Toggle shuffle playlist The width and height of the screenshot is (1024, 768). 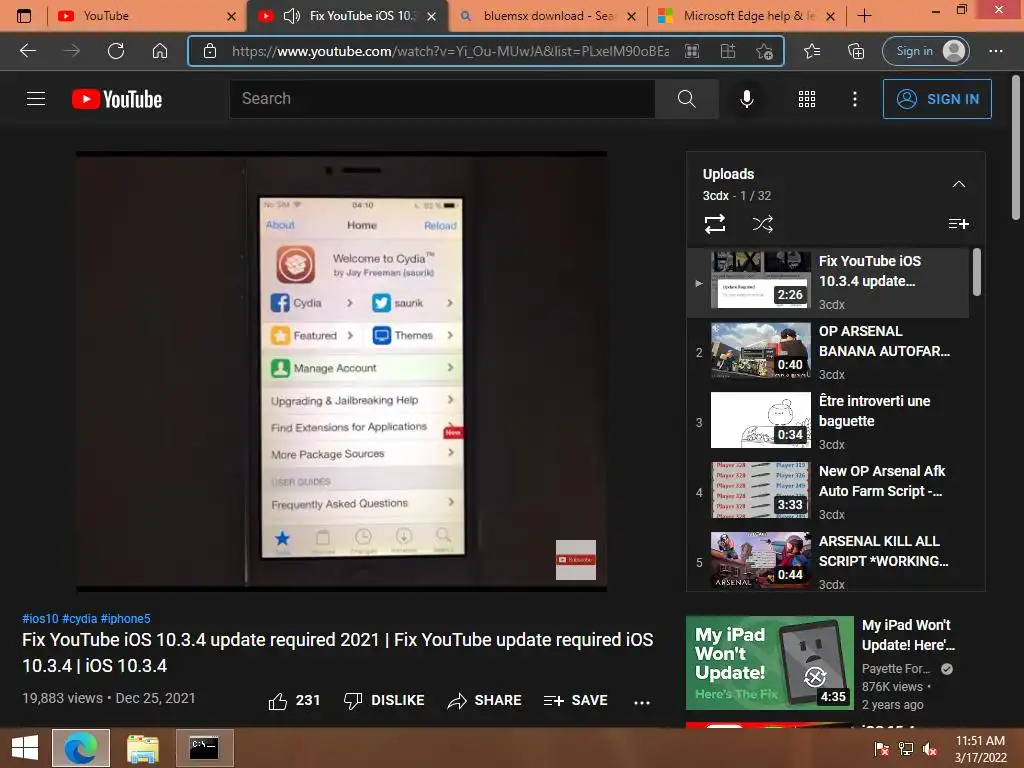coord(762,224)
